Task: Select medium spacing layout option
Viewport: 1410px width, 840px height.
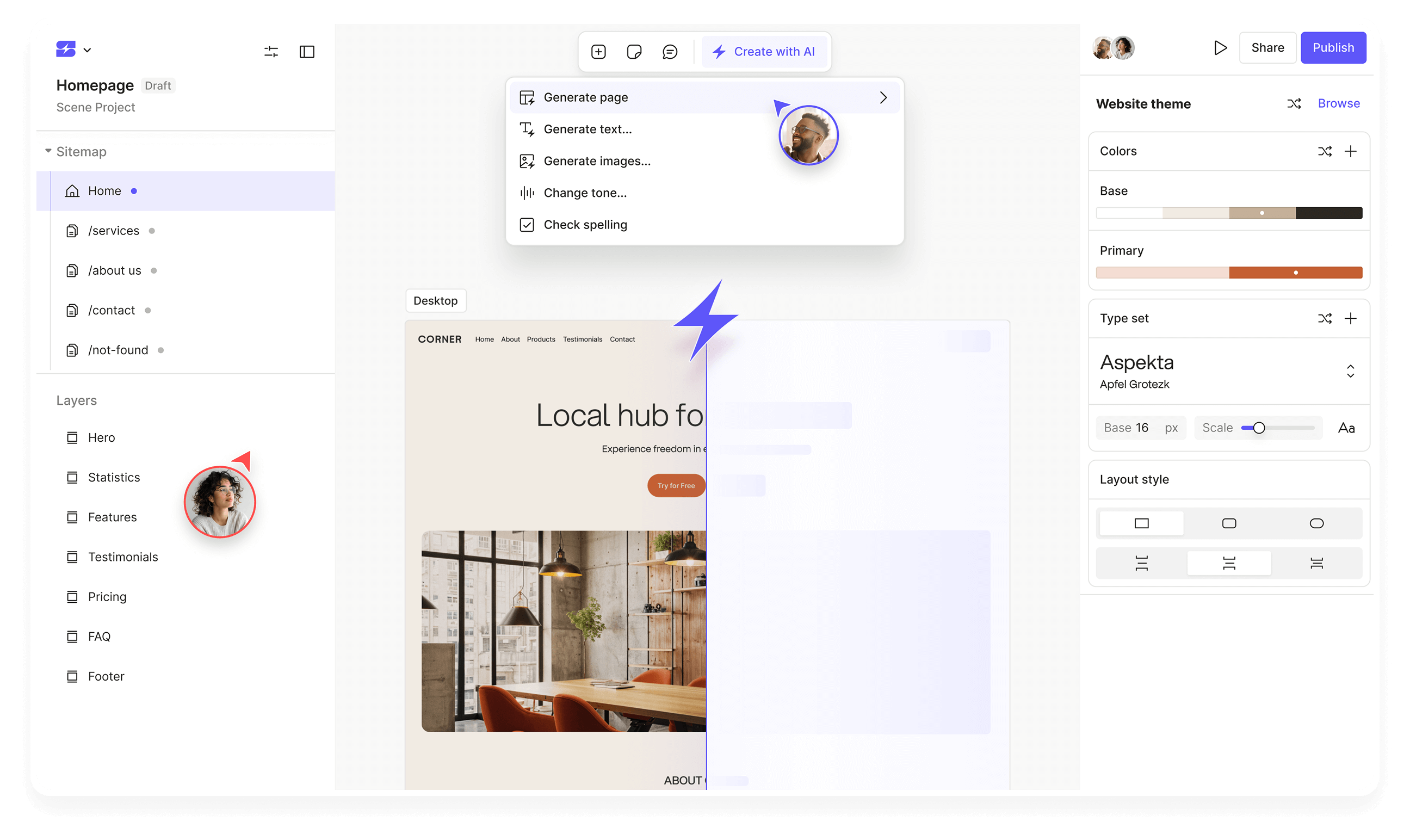Action: point(1228,563)
